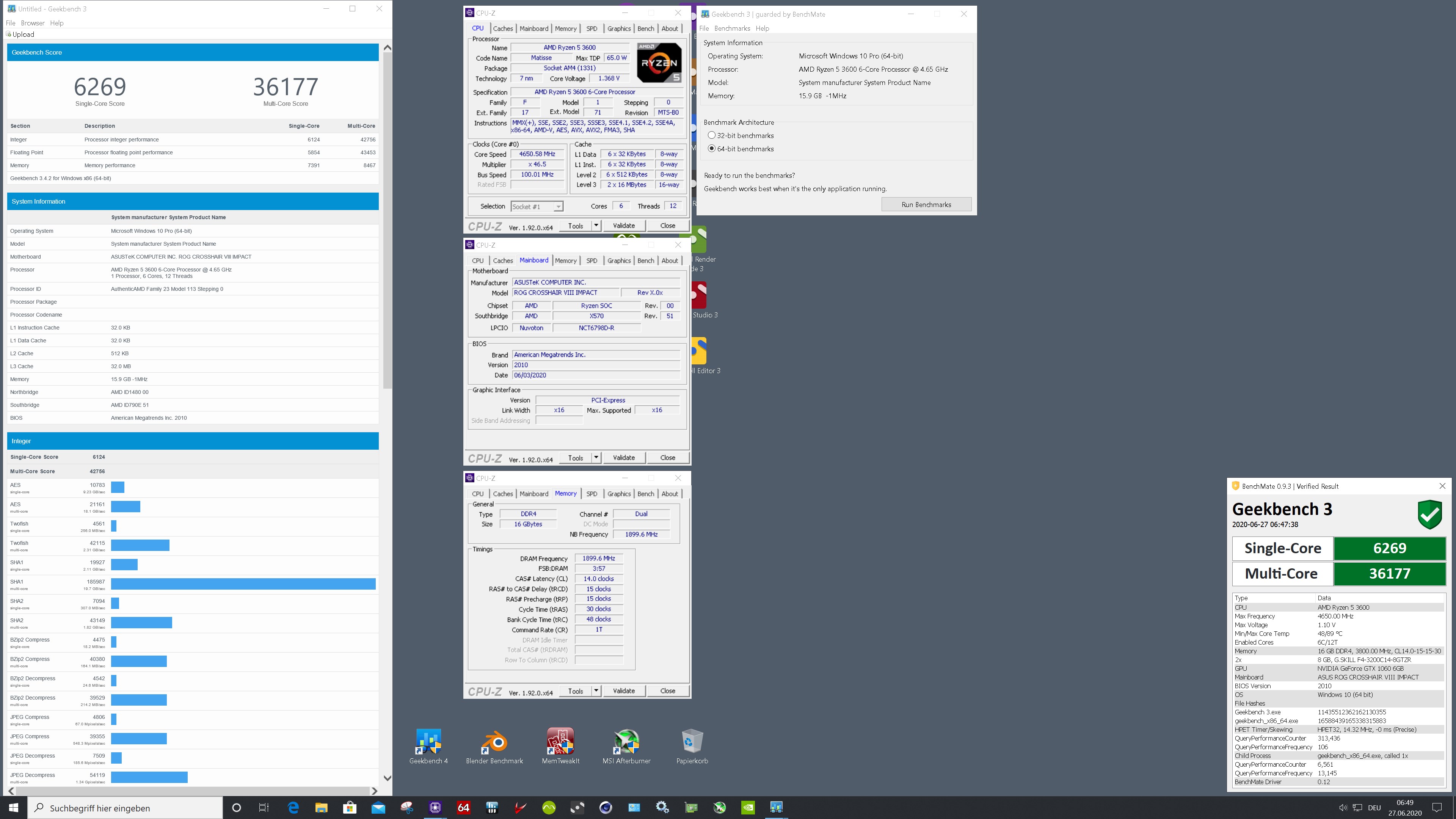Switch to CPU-Z purple chip taskbar icon
This screenshot has height=819, width=1456.
[435, 808]
